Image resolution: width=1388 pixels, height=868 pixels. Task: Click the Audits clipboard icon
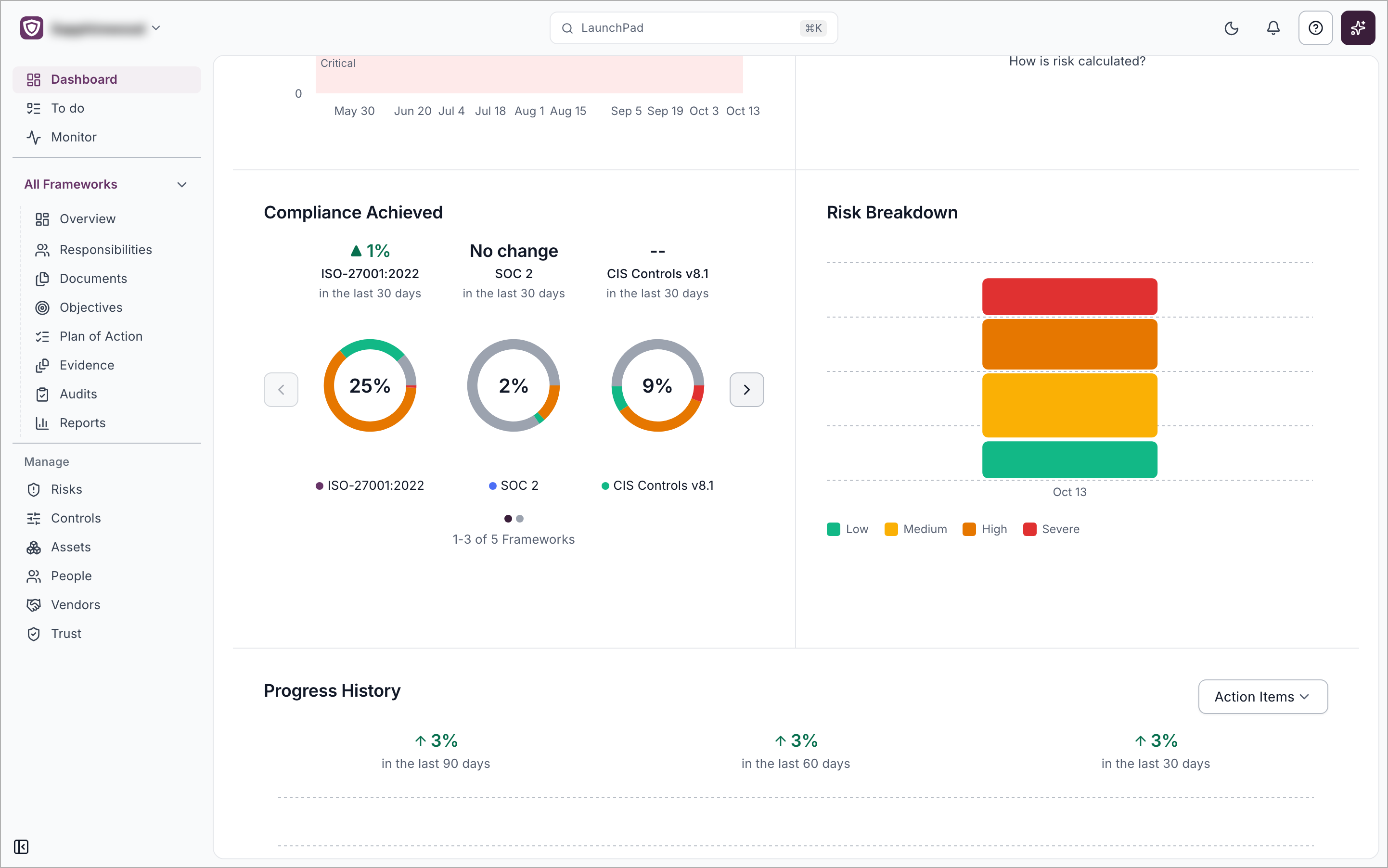[42, 394]
